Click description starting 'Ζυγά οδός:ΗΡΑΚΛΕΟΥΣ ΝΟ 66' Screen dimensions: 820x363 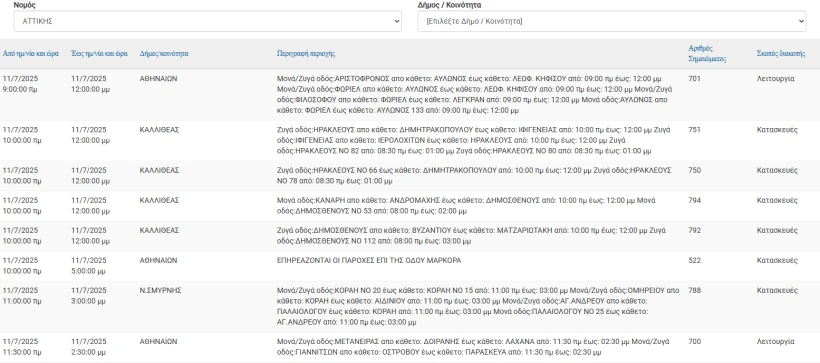474,176
